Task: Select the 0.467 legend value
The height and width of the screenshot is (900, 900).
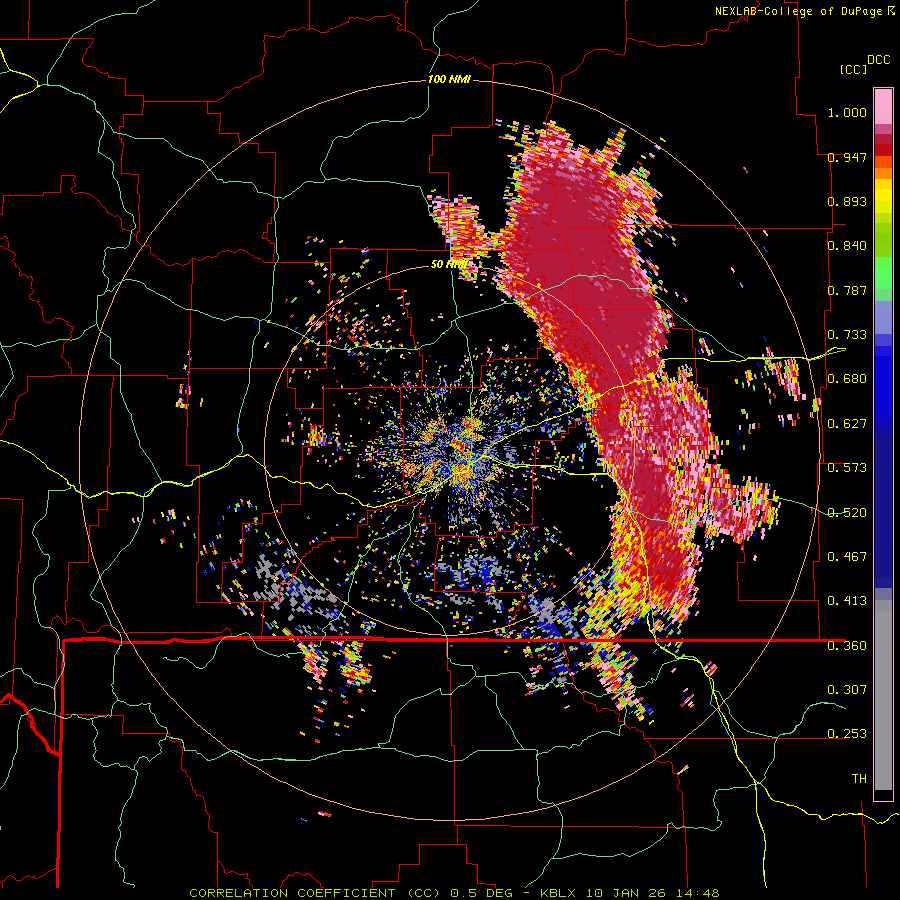Action: pyautogui.click(x=847, y=557)
